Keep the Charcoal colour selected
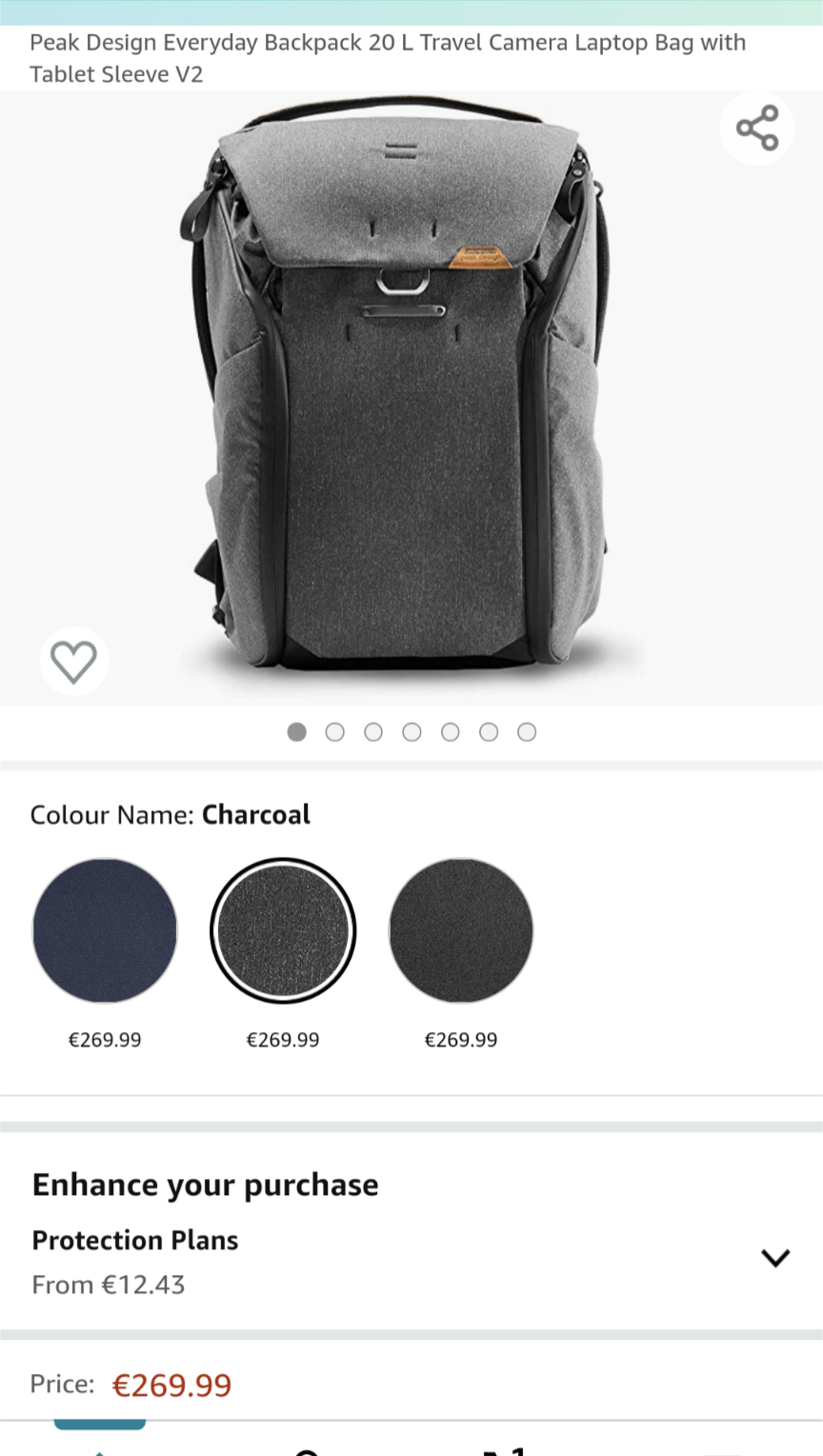This screenshot has width=823, height=1456. pyautogui.click(x=282, y=930)
